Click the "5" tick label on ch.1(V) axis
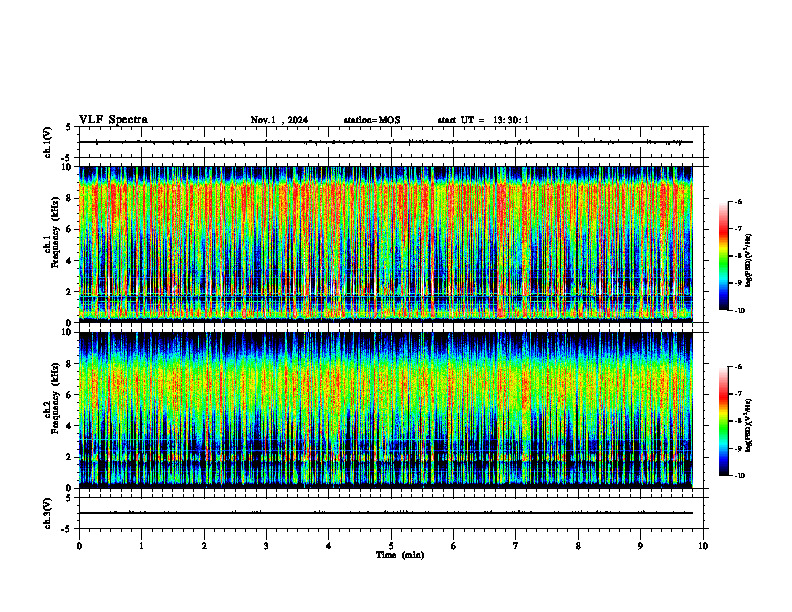Viewport: 792px width, 612px height. click(x=69, y=127)
